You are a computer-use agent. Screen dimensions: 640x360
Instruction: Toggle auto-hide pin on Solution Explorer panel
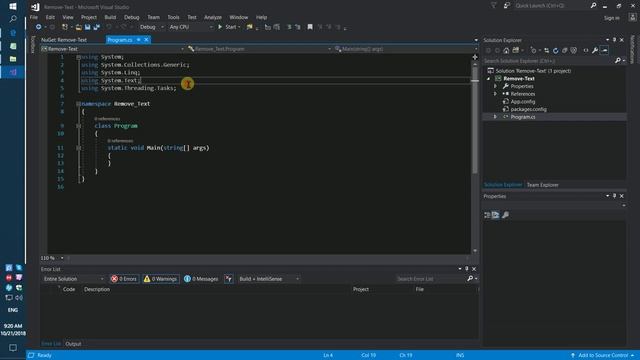point(614,40)
